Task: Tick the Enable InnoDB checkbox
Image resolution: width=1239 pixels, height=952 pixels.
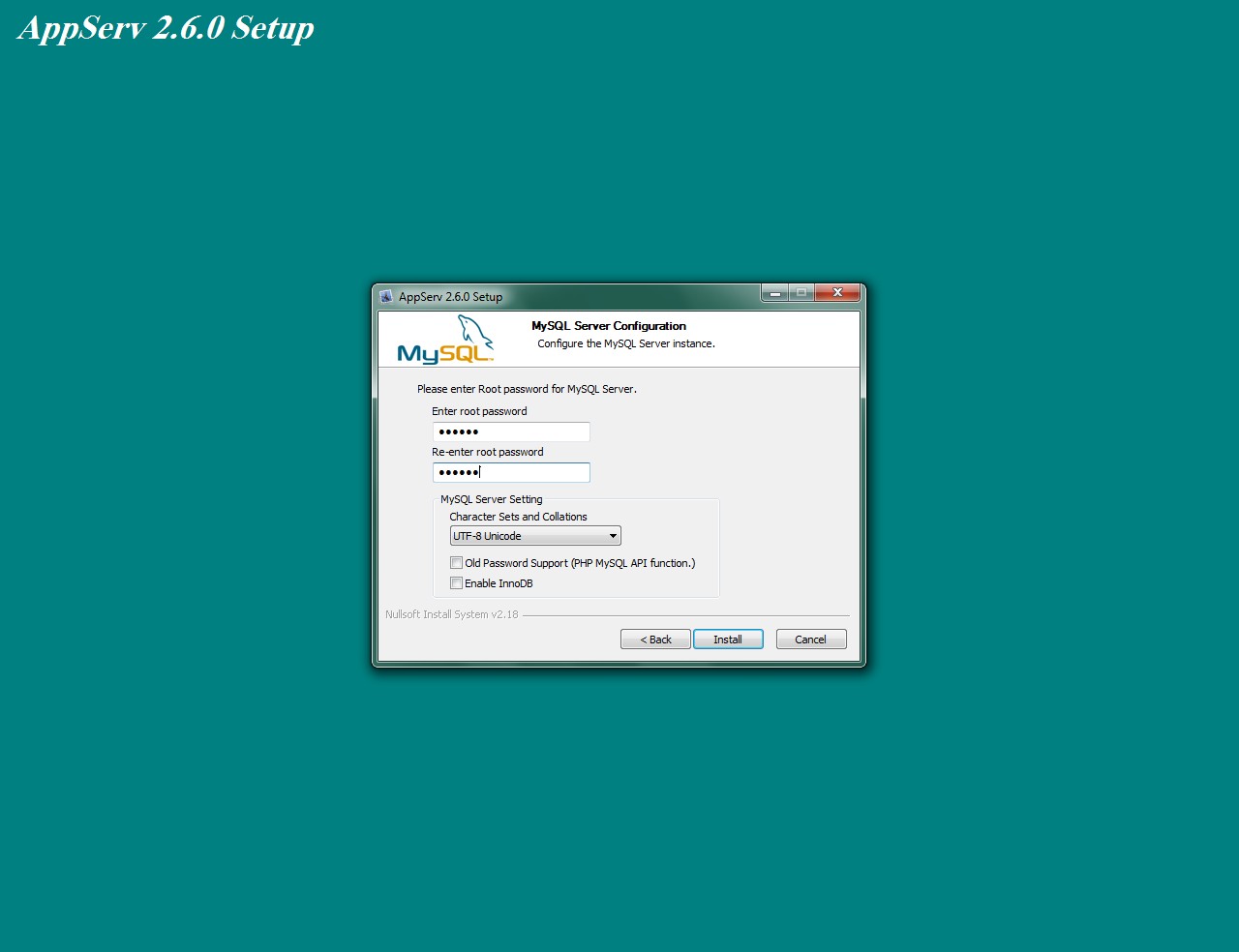Action: [x=456, y=583]
